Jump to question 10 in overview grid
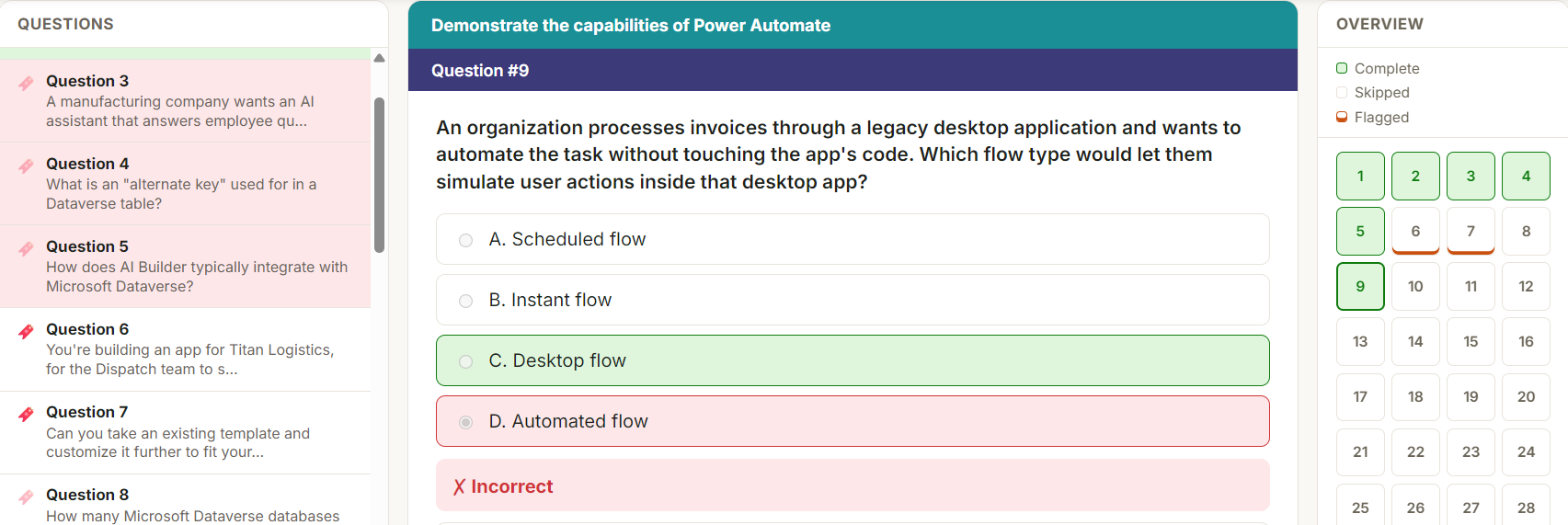 click(x=1415, y=286)
